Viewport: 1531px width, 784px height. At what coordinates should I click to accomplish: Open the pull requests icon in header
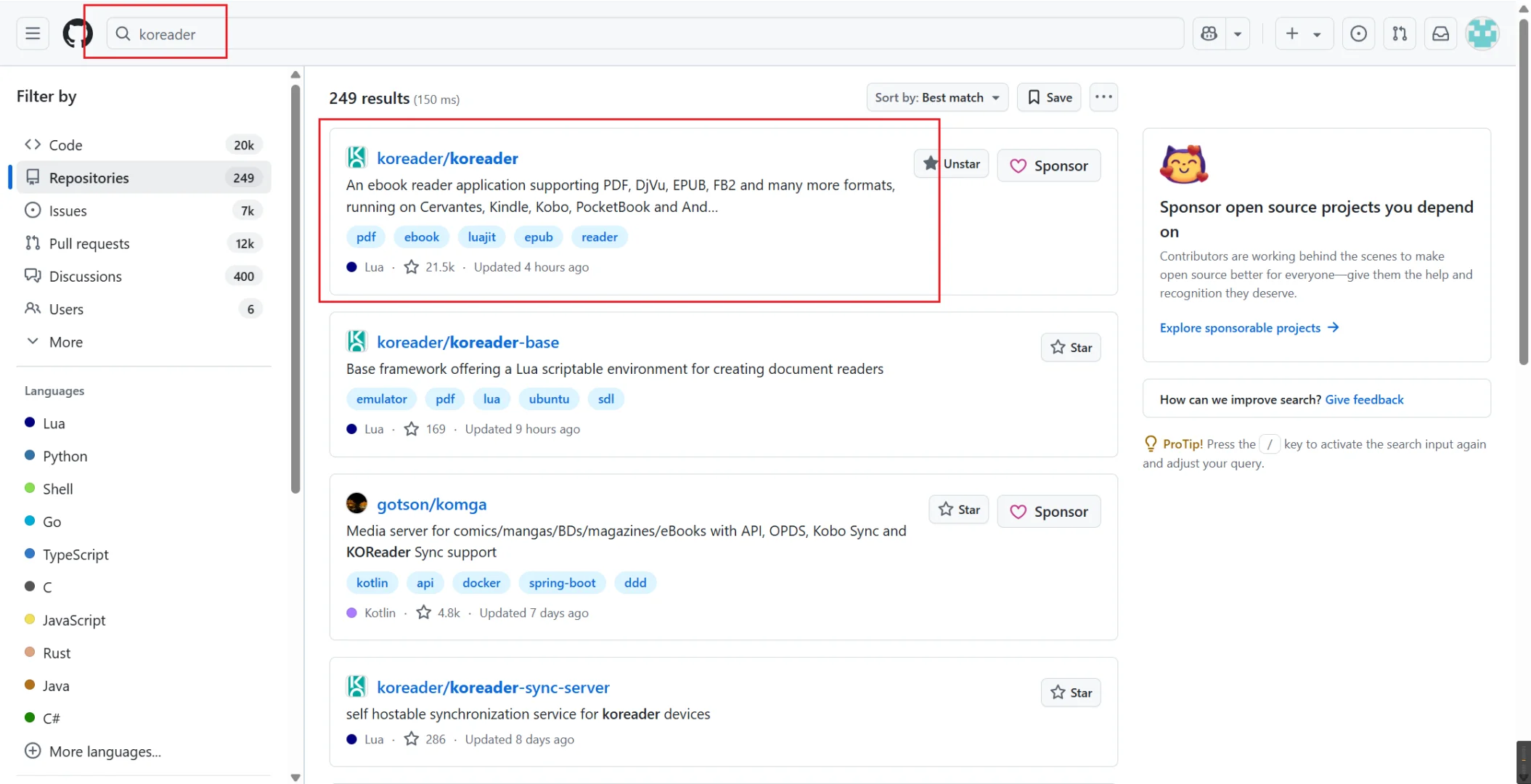pos(1400,33)
